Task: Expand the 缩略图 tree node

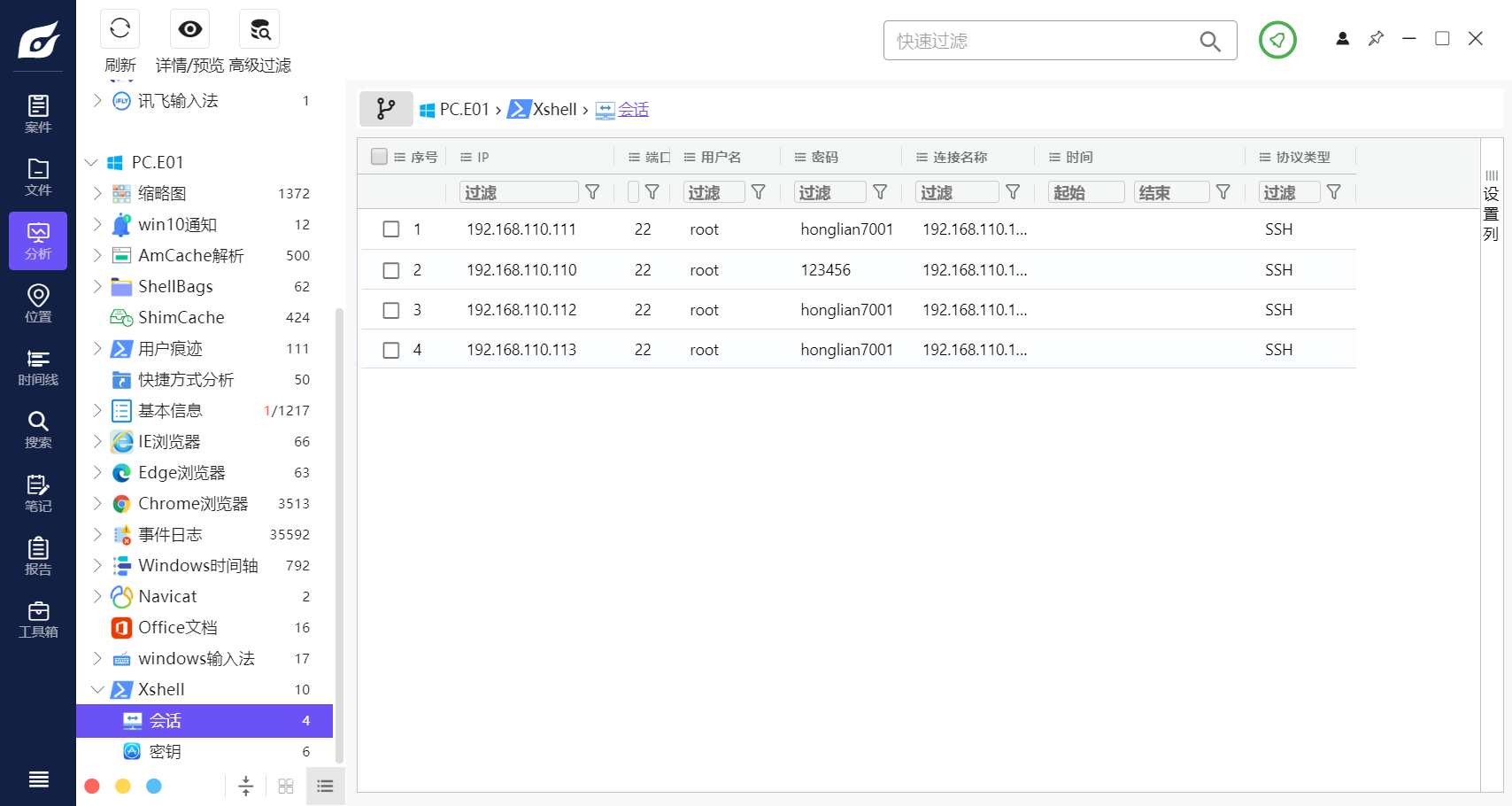Action: point(97,193)
